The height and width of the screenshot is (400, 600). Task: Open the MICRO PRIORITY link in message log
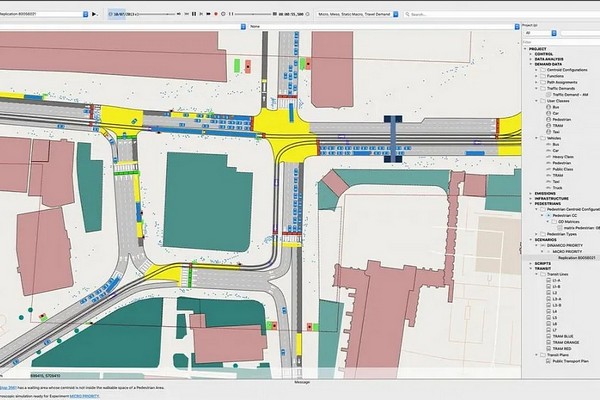pos(84,396)
